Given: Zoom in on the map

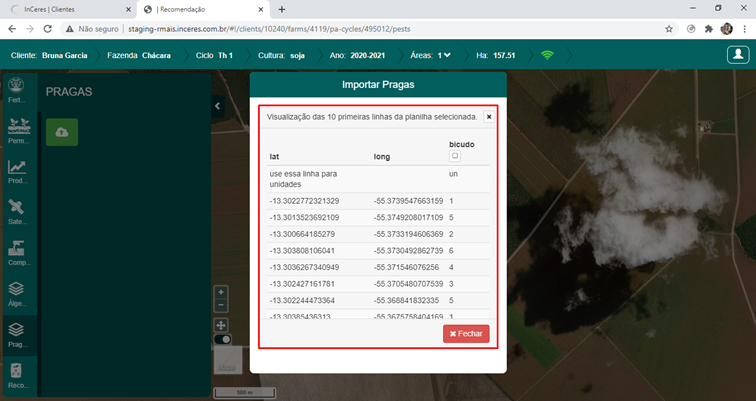Looking at the screenshot, I should (x=221, y=292).
